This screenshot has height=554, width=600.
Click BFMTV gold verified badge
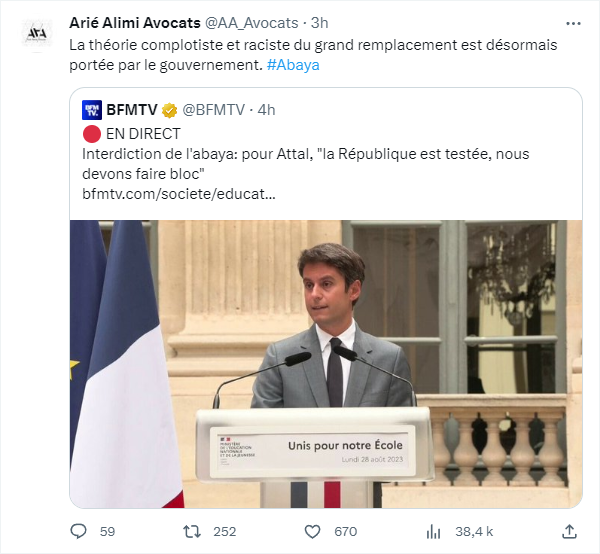click(170, 111)
